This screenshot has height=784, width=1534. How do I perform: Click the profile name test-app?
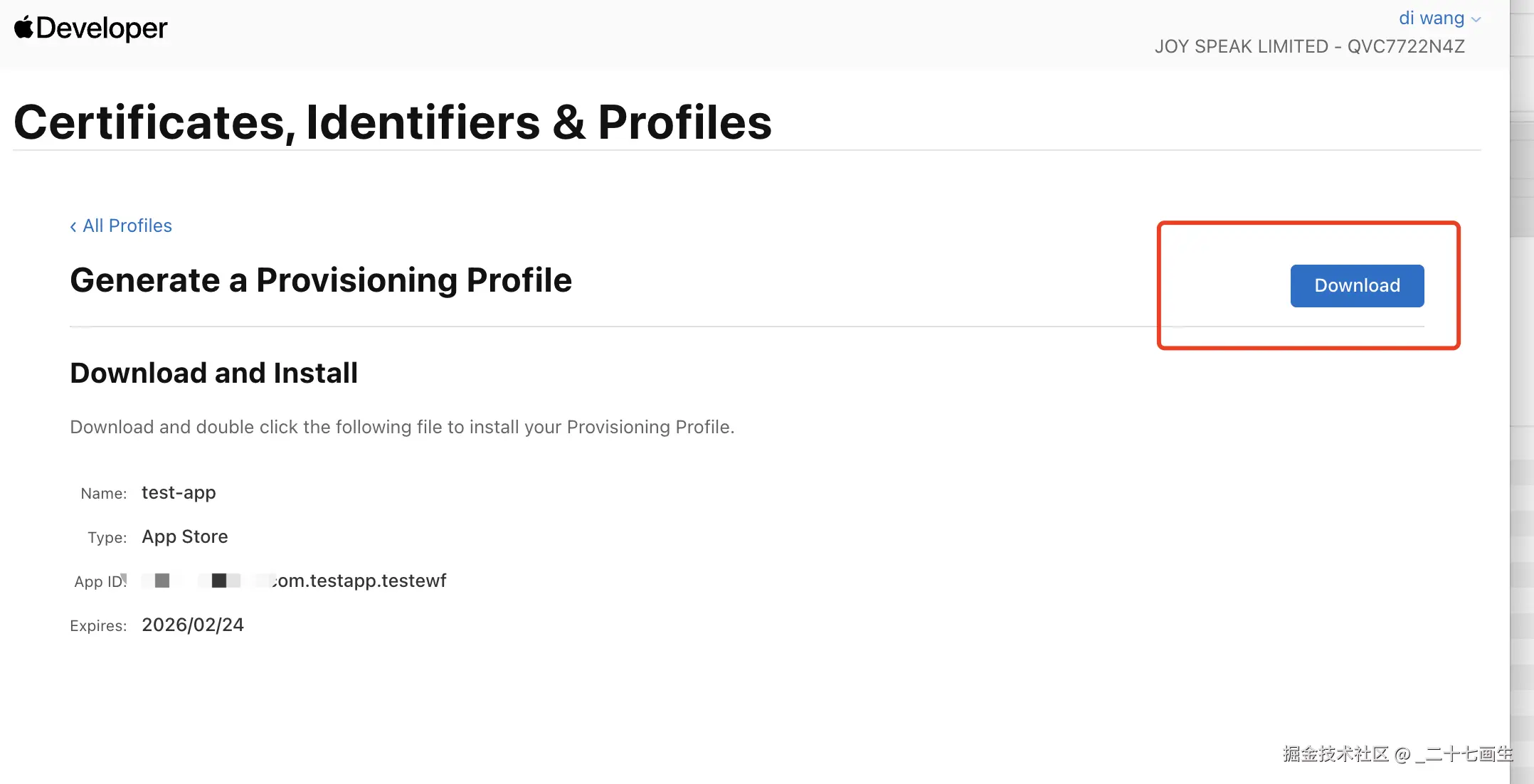click(179, 493)
